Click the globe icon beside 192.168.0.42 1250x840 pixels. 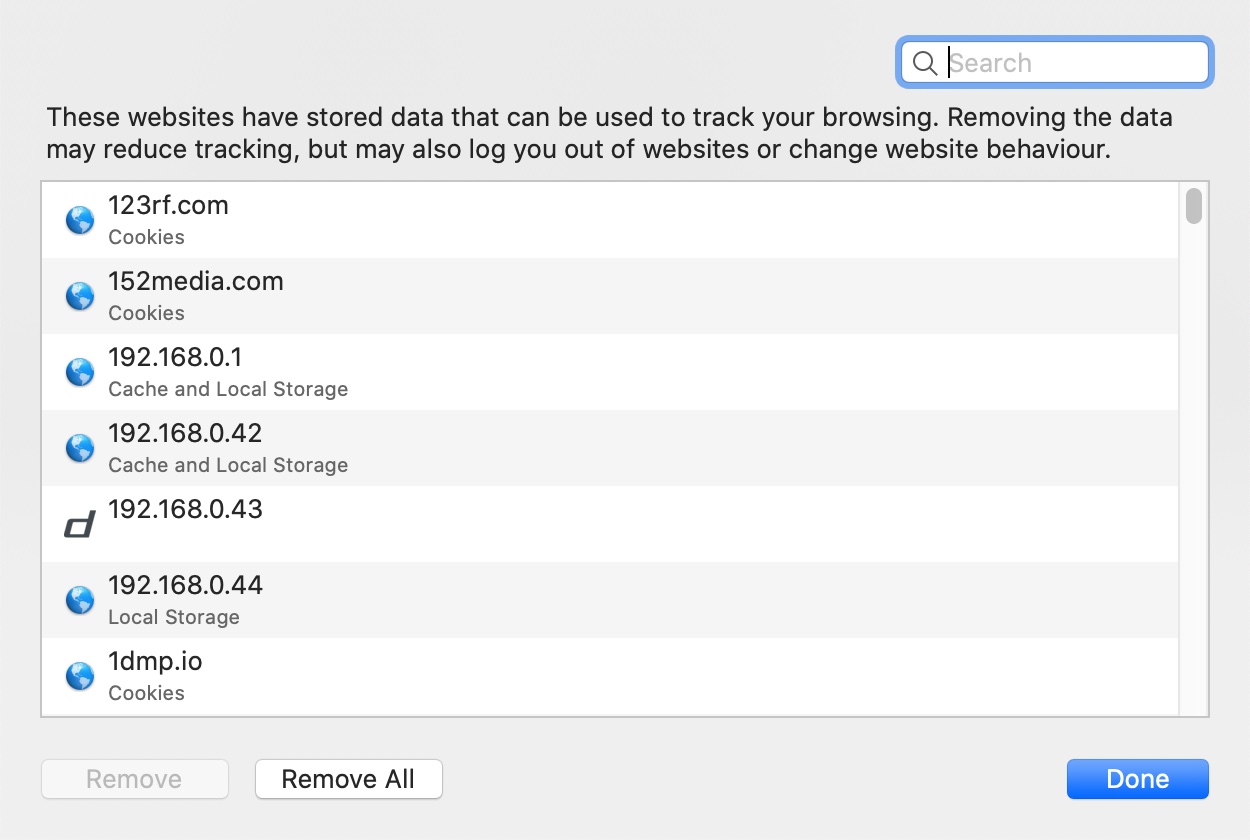80,448
